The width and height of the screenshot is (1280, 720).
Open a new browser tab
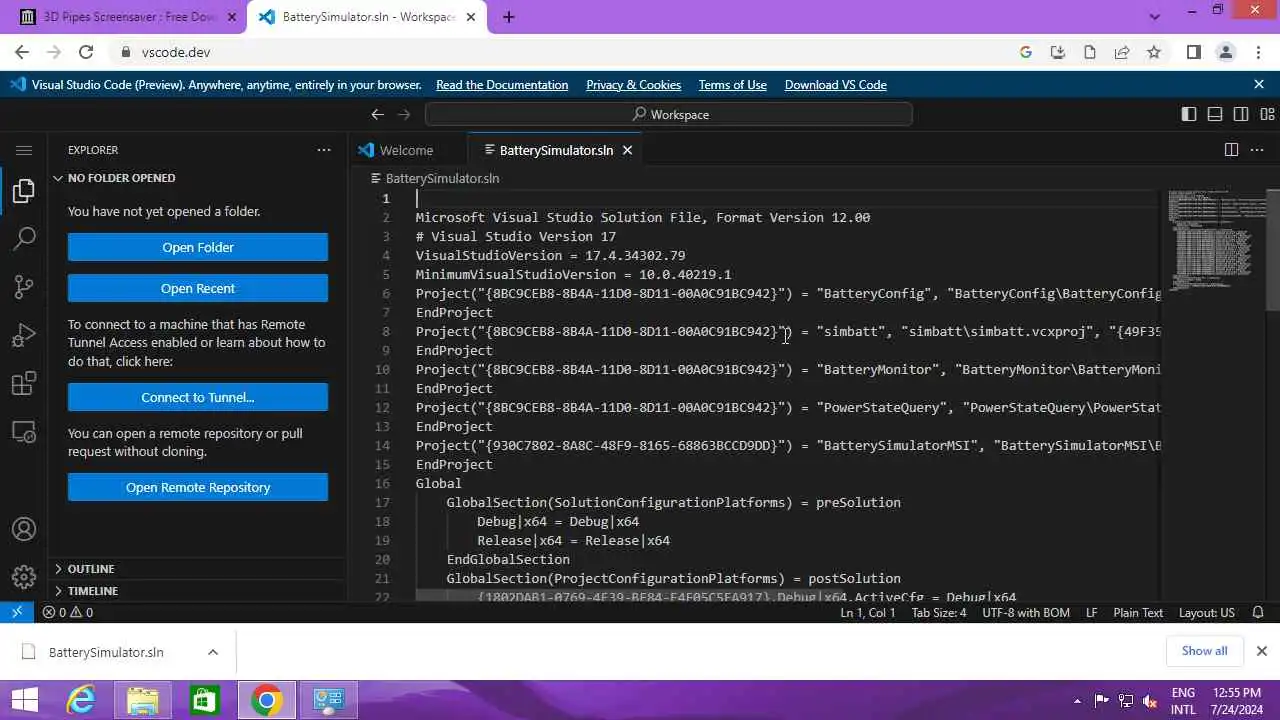point(509,17)
